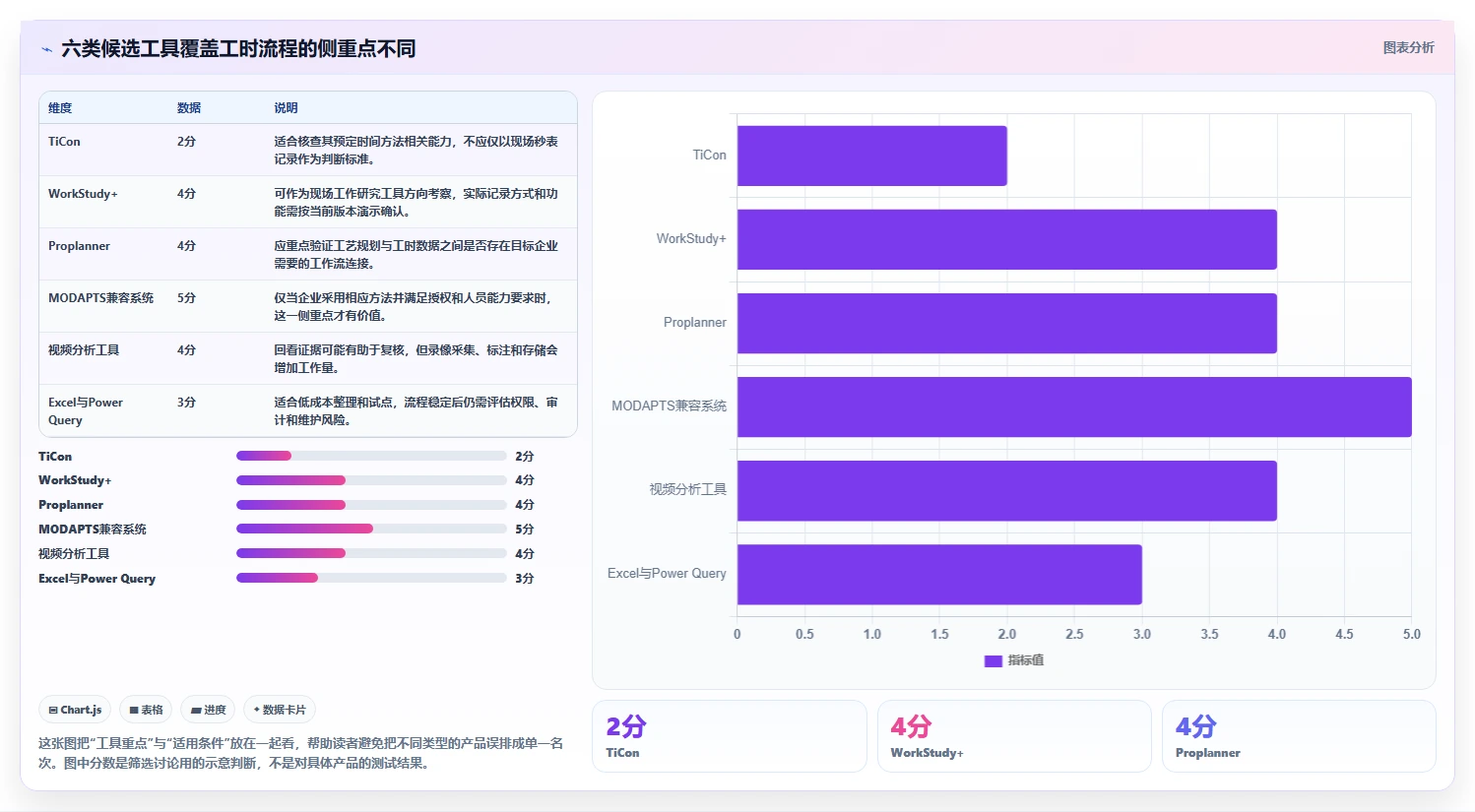1475x812 pixels.
Task: Select Excel与Power Query table cell
Action: tap(86, 411)
